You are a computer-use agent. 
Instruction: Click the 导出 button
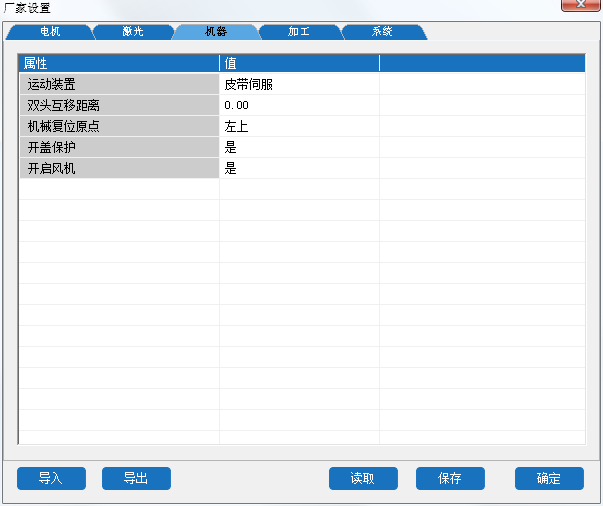pos(136,478)
